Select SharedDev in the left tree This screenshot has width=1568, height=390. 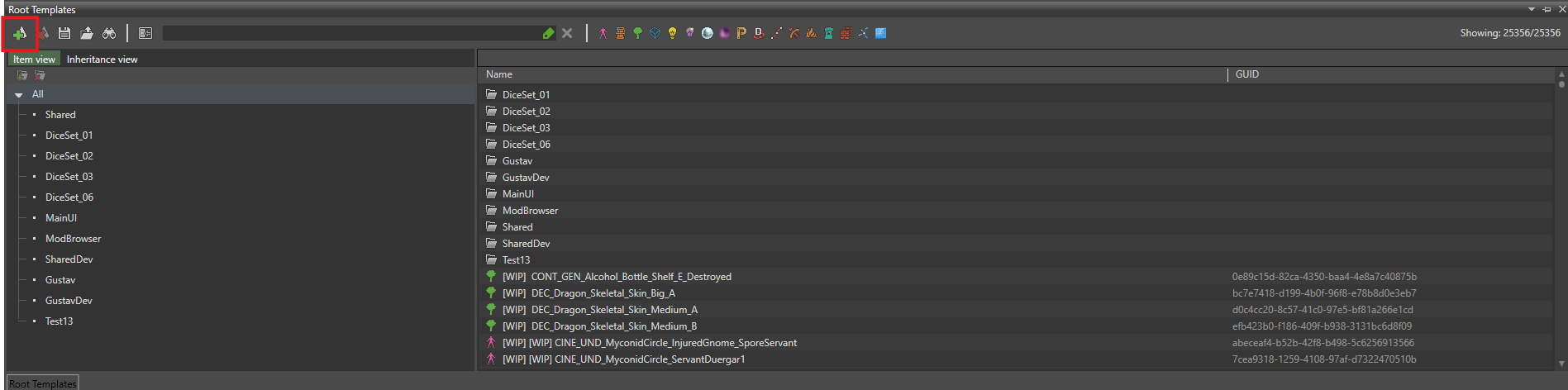(x=69, y=259)
